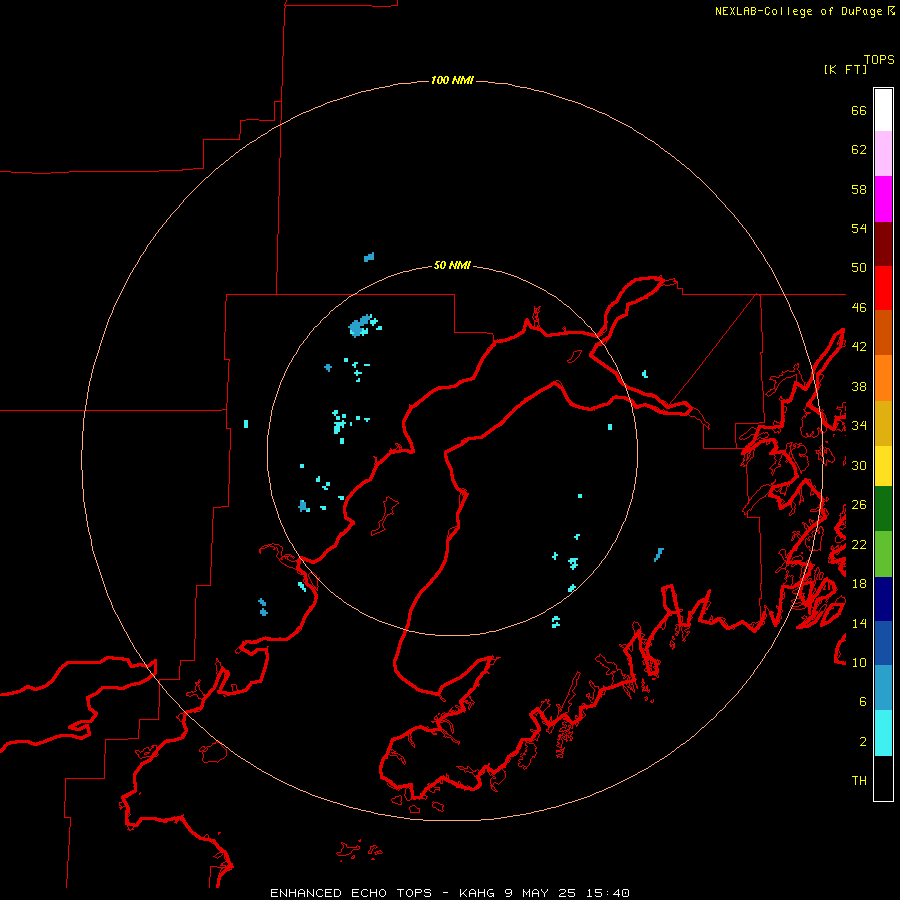Viewport: 900px width, 900px height.
Task: Click the gold 38 kft legend swatch
Action: click(883, 424)
